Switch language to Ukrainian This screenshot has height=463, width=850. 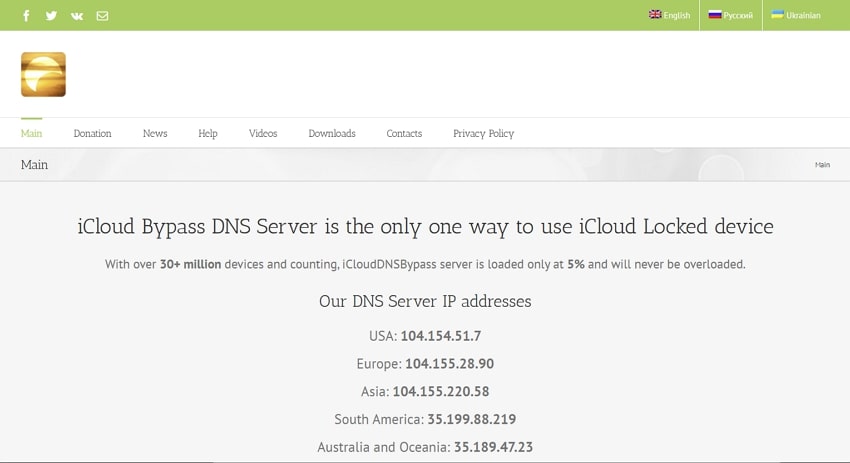tap(796, 15)
